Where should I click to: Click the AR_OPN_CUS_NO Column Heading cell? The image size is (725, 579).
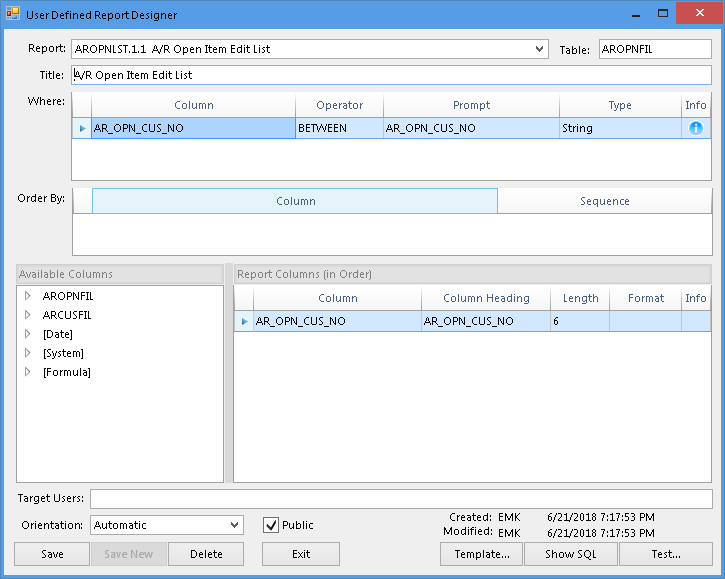click(x=486, y=321)
